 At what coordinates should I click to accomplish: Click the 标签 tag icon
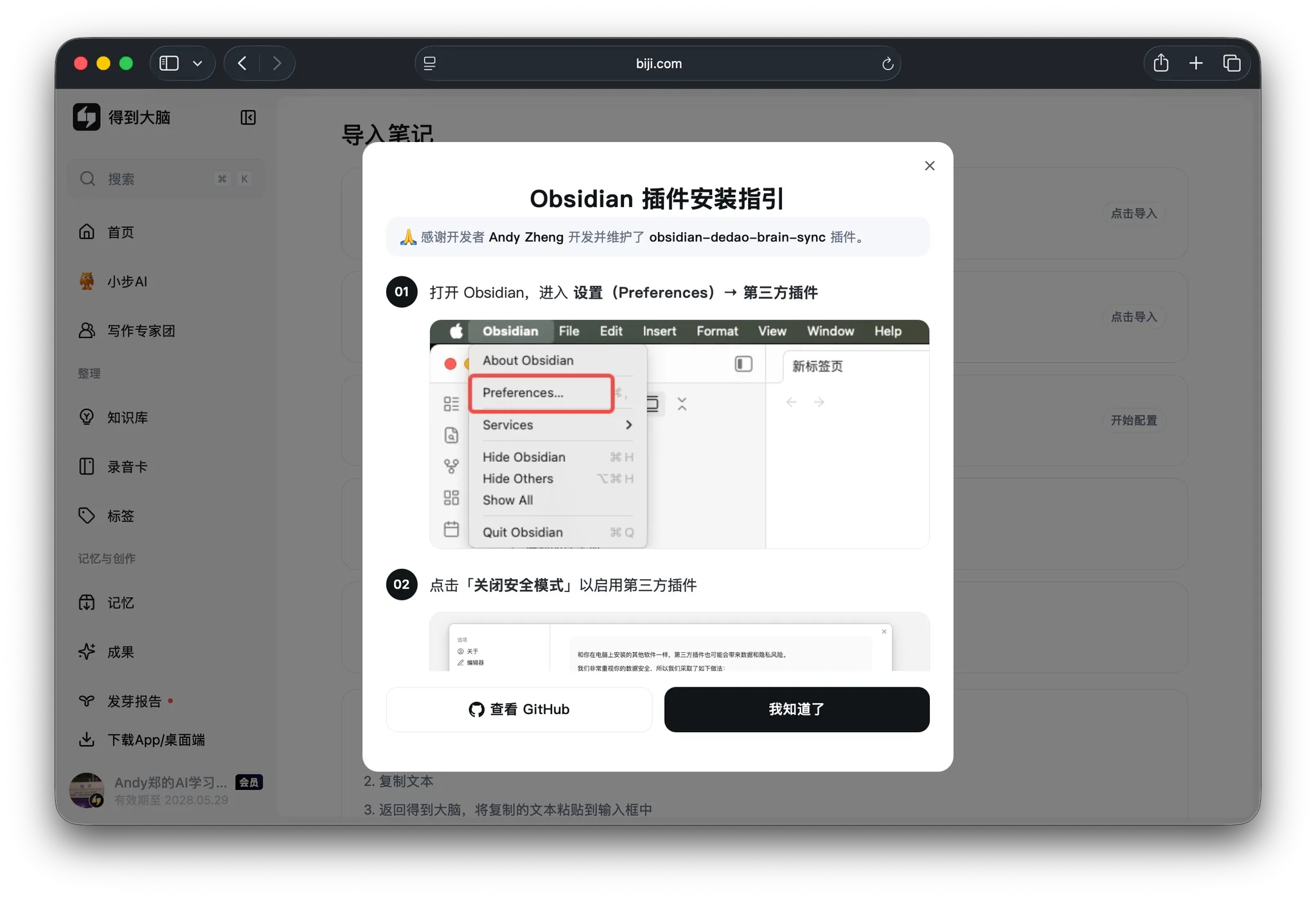(x=87, y=516)
